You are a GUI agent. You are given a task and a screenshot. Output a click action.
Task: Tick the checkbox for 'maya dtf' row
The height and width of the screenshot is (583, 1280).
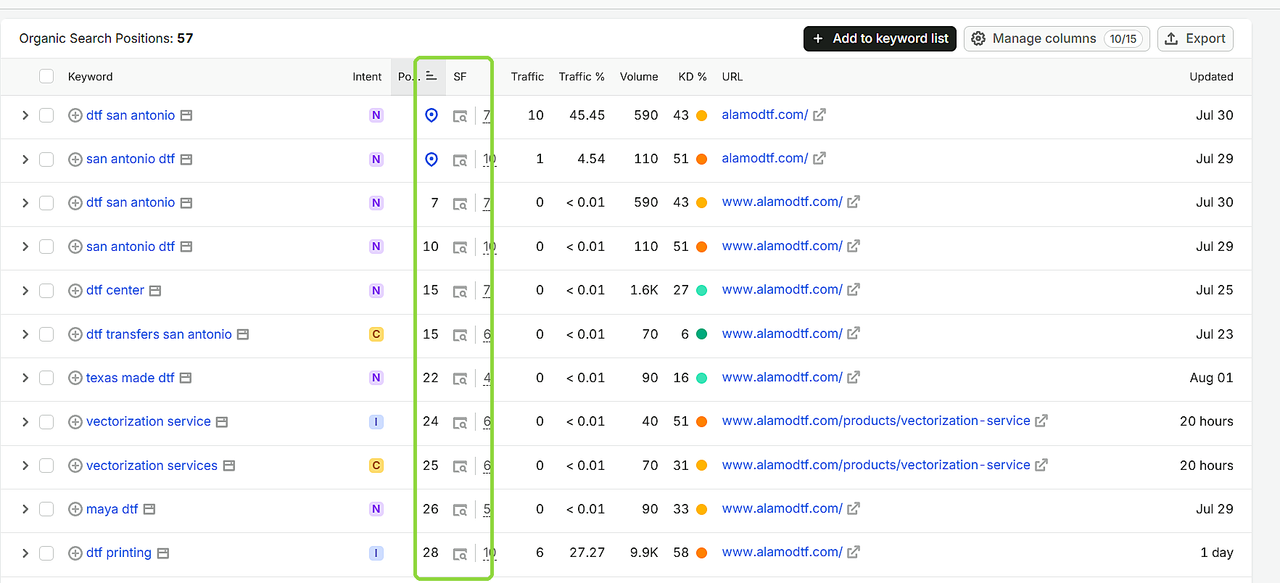point(46,509)
